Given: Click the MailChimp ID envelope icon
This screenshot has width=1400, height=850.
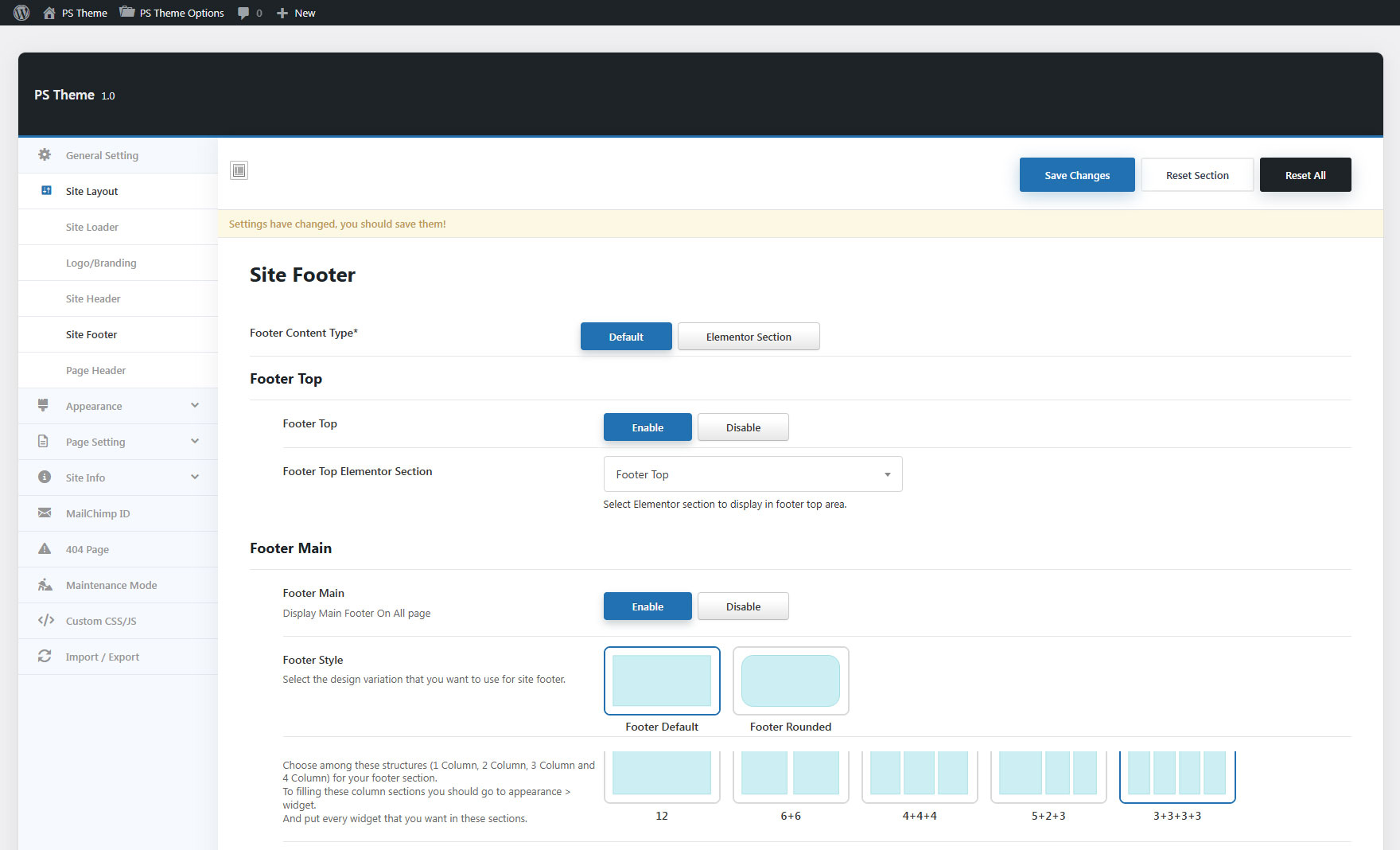Looking at the screenshot, I should coord(45,513).
